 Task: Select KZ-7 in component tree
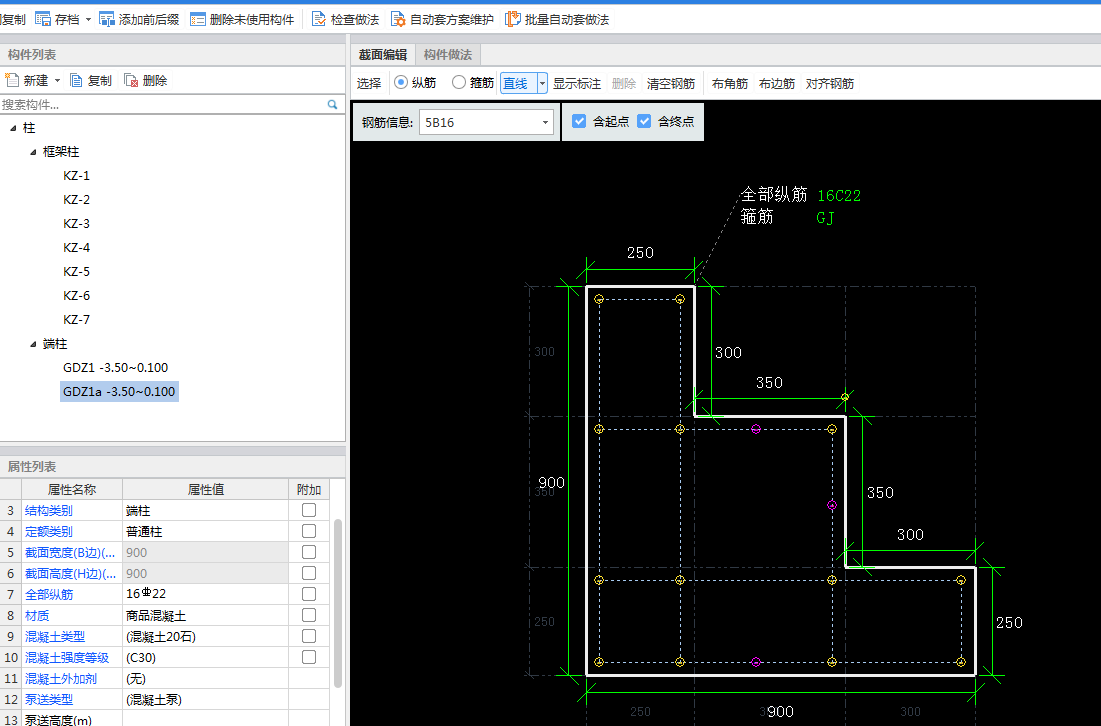pos(77,319)
